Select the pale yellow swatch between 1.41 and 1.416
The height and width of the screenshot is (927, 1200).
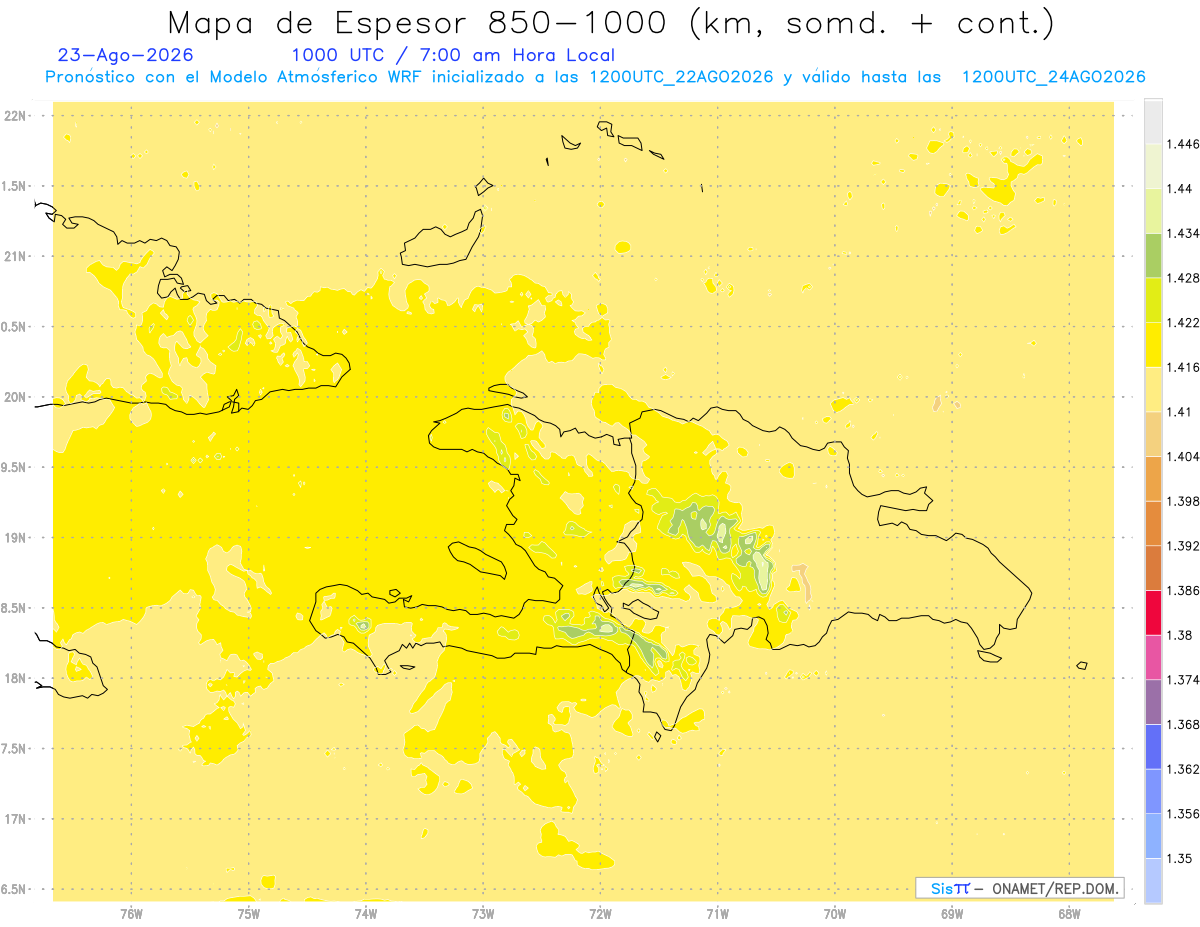tap(1153, 389)
